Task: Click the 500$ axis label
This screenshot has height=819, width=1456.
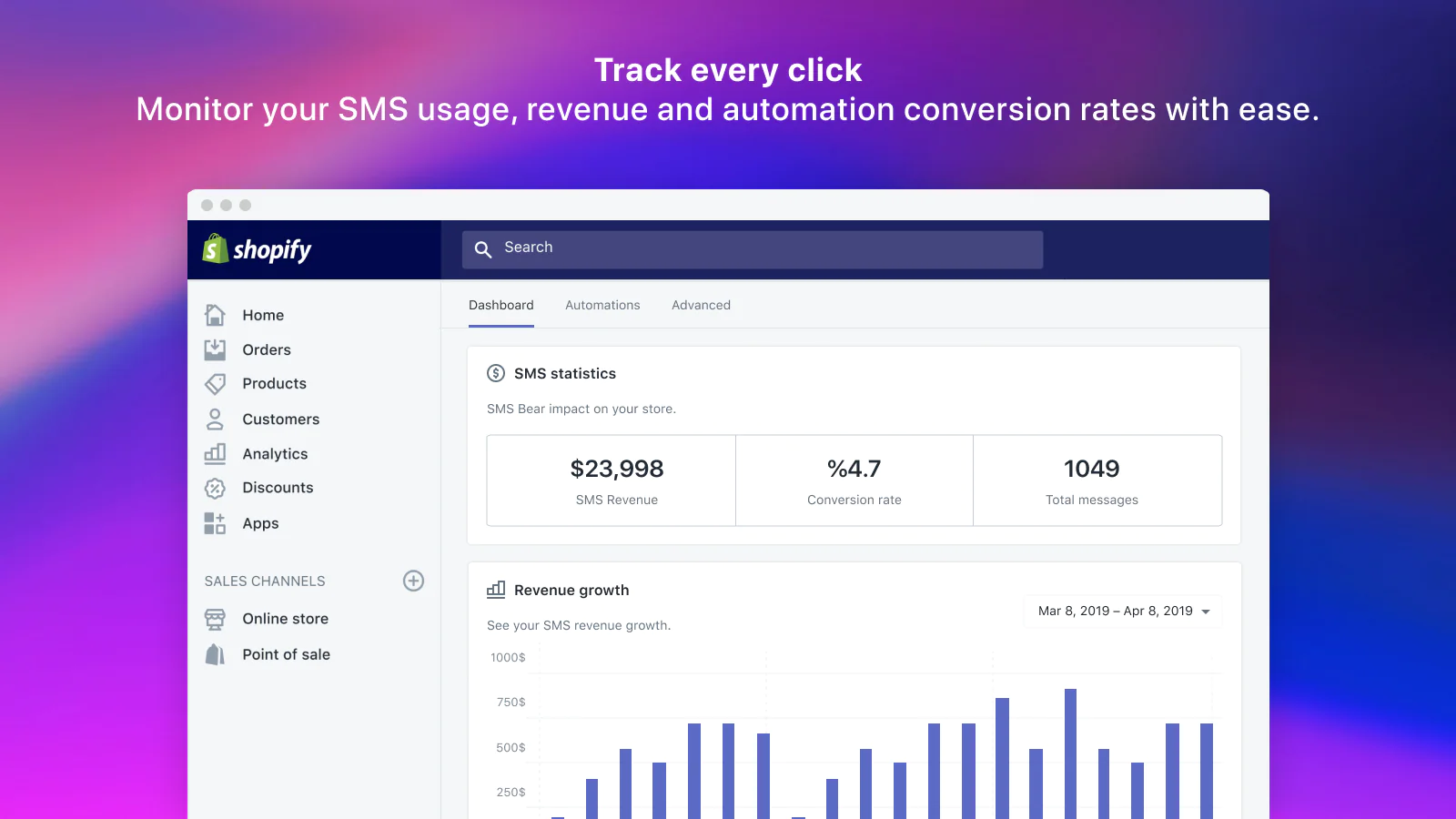Action: (511, 747)
